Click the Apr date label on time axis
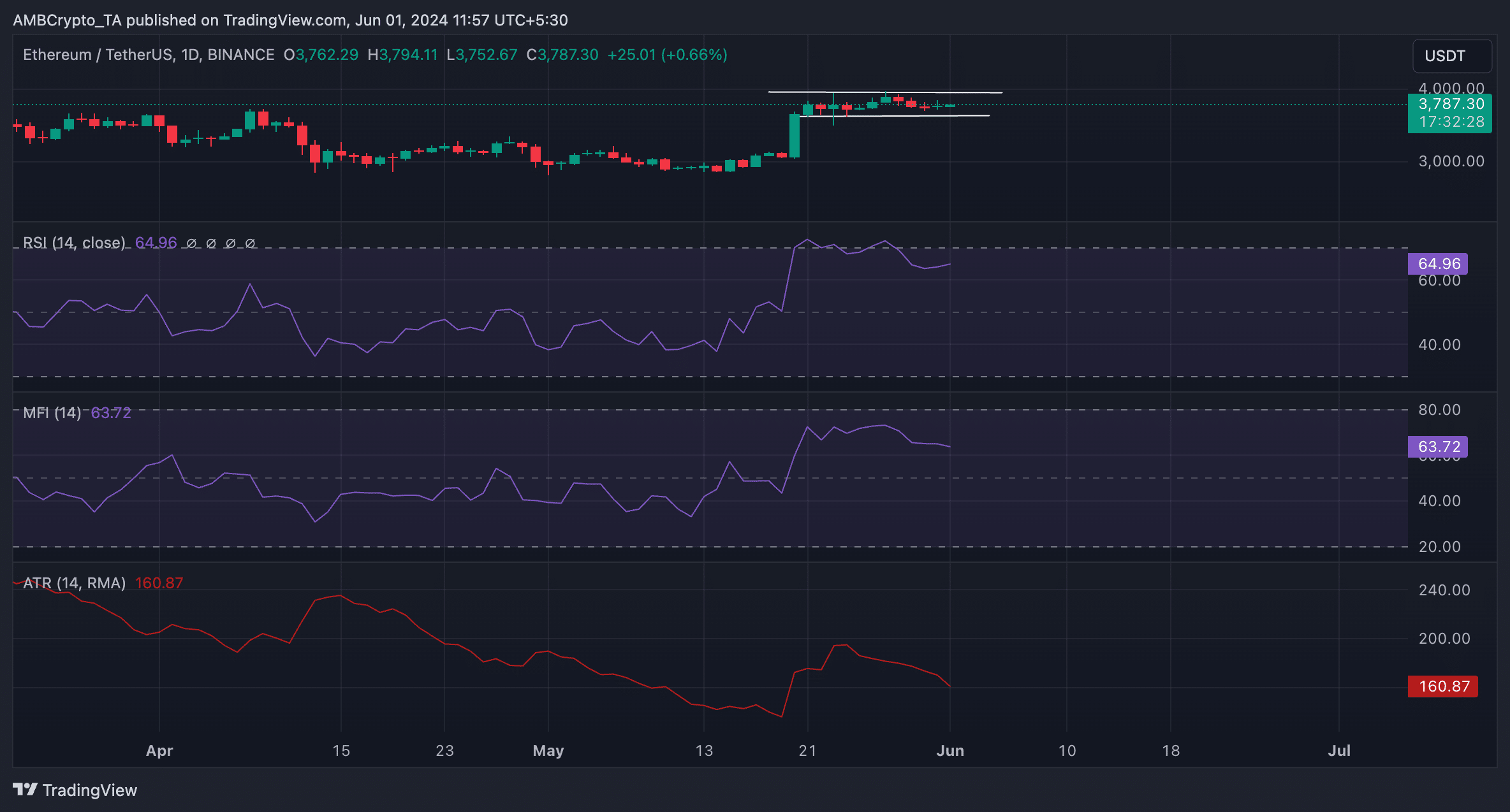The height and width of the screenshot is (812, 1510). (x=159, y=751)
